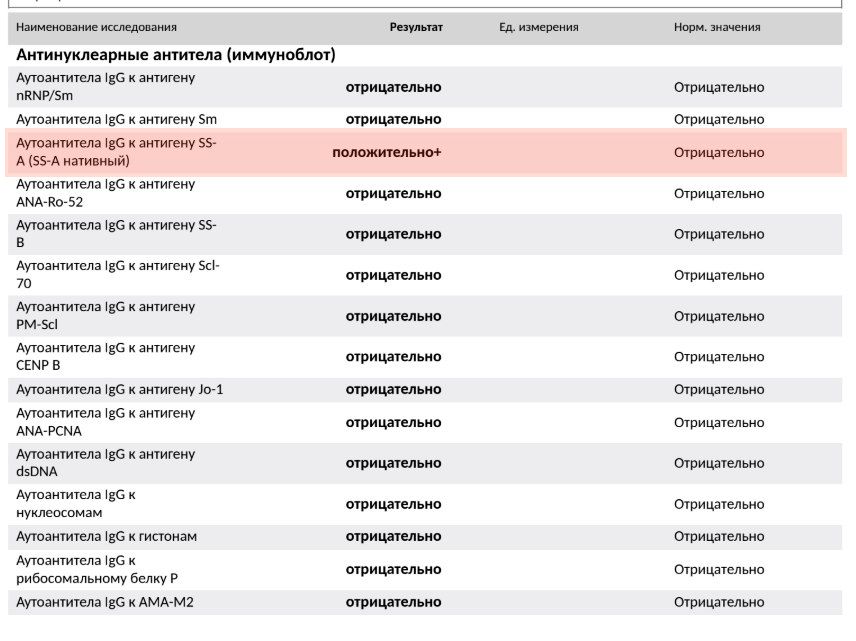Select the SS-A нативный antigen row name
The height and width of the screenshot is (641, 856).
(x=116, y=152)
